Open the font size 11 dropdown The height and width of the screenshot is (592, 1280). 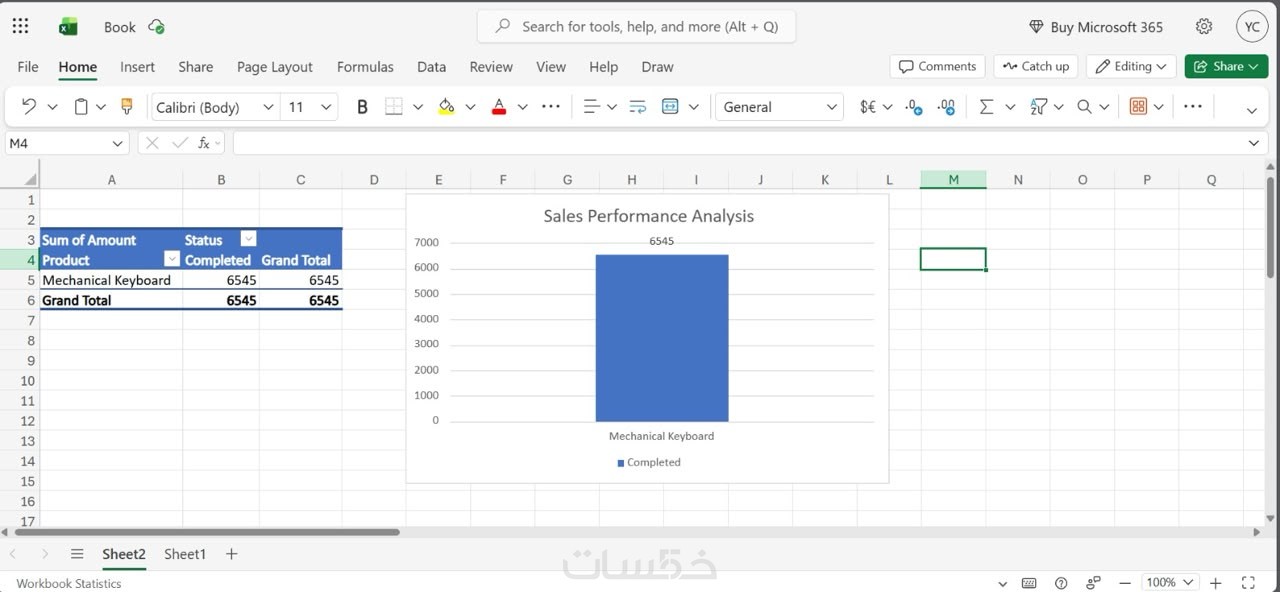coord(326,107)
